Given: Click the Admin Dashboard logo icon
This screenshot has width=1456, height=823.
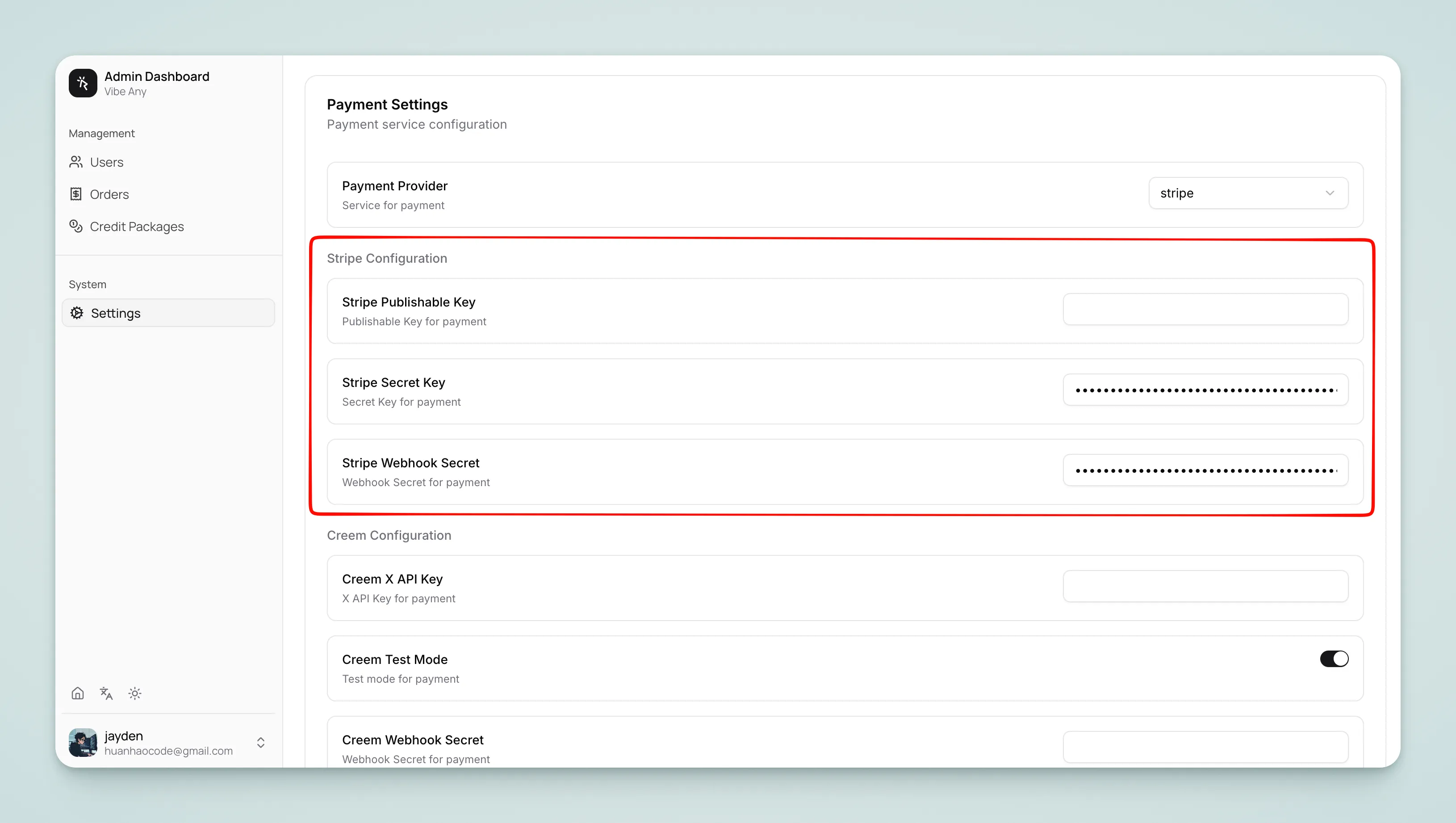Looking at the screenshot, I should coord(83,83).
